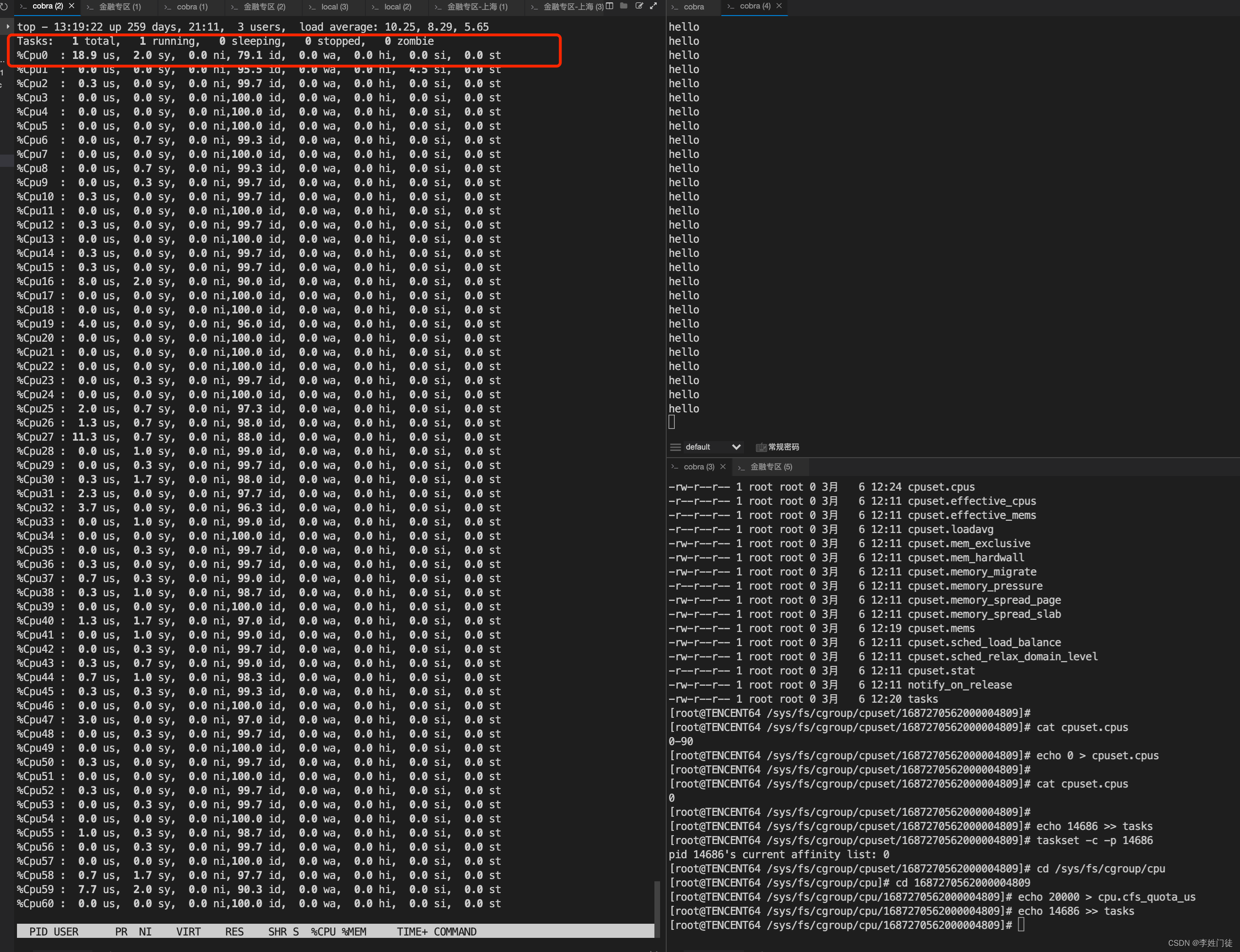Open the default profile dropdown

pos(713,447)
